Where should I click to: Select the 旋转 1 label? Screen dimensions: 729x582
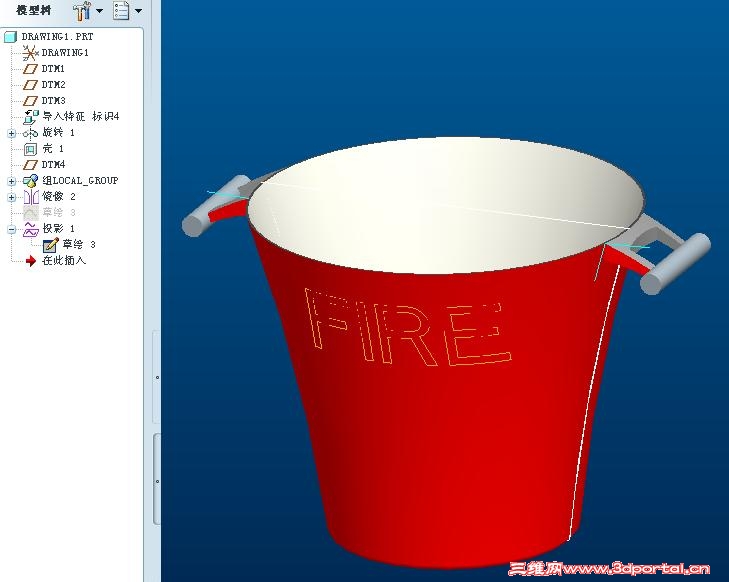point(59,132)
